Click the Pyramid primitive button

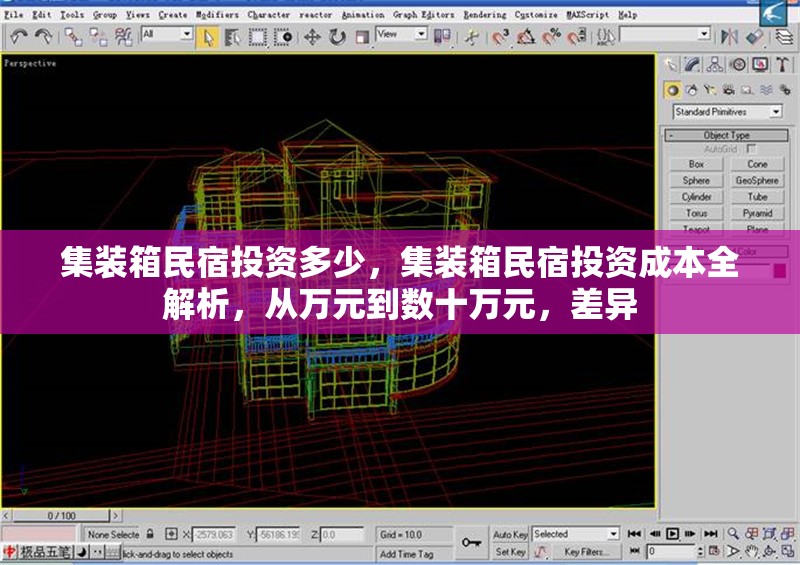coord(757,213)
